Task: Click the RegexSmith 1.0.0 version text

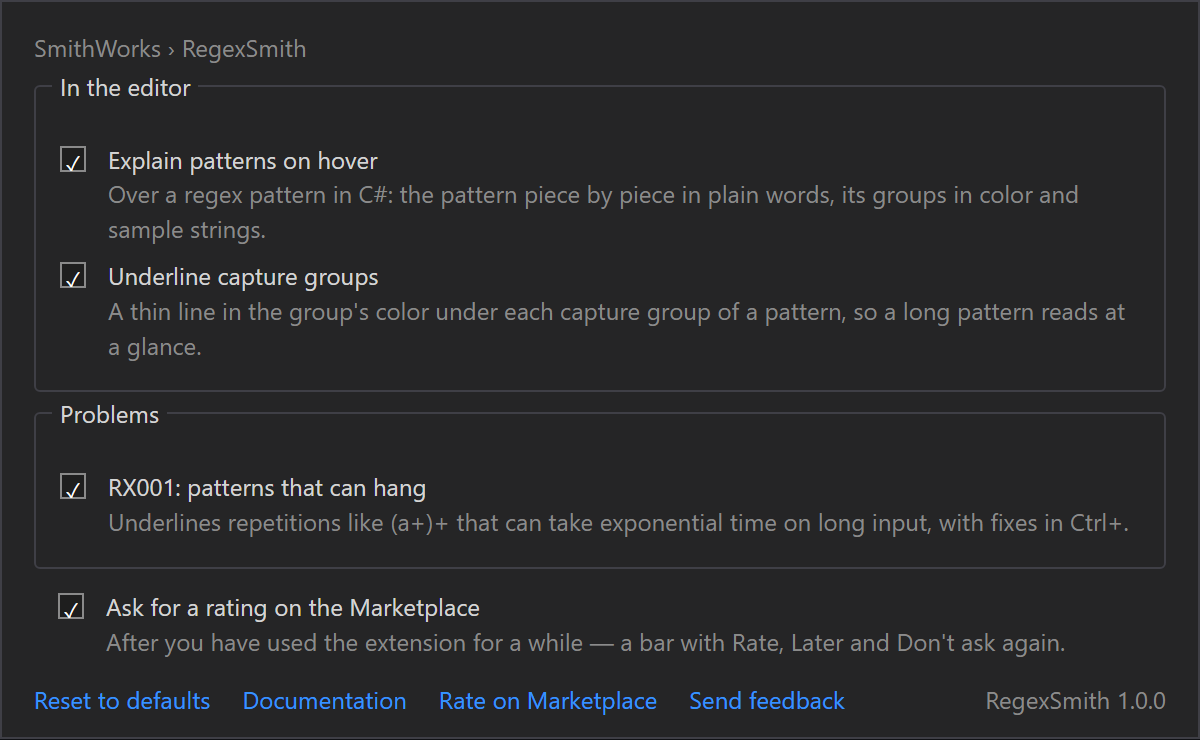Action: (x=1076, y=701)
